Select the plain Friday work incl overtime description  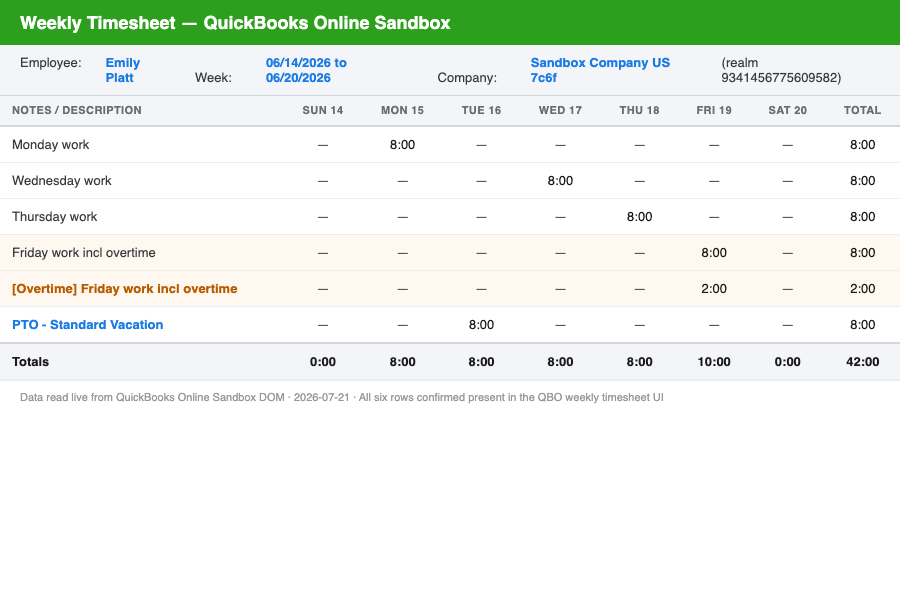pyautogui.click(x=84, y=253)
